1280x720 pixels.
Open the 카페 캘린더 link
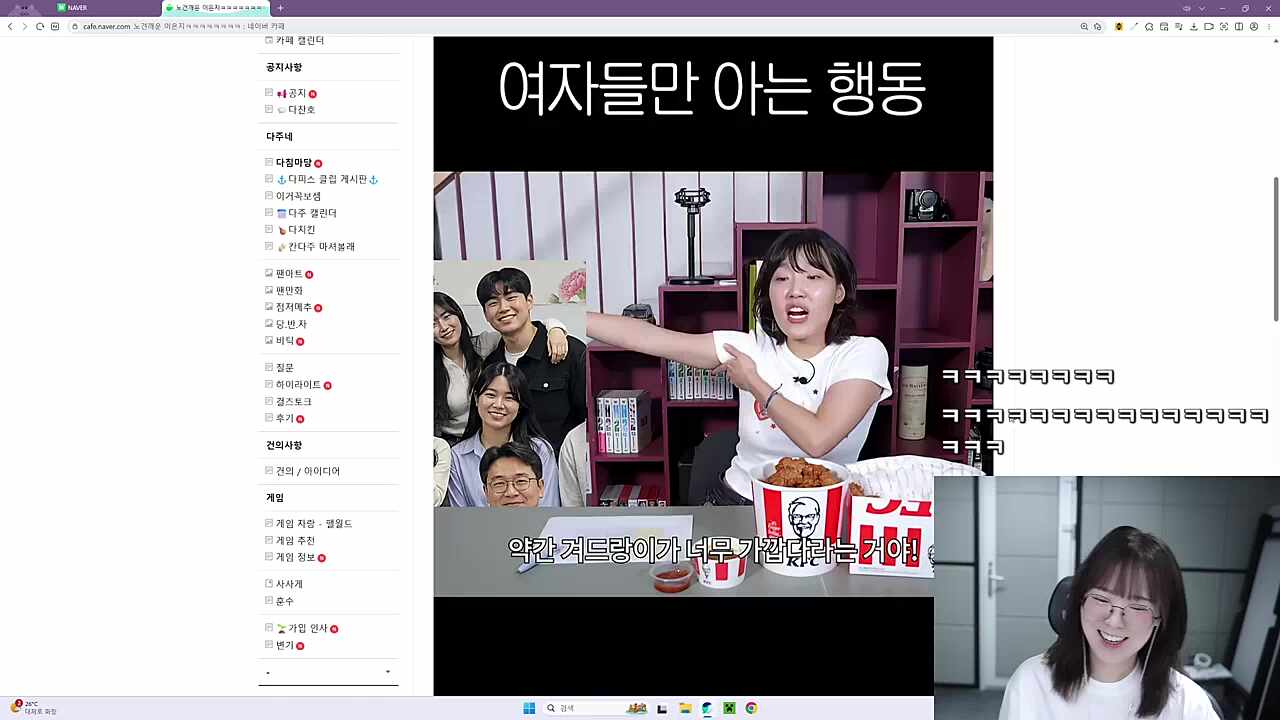pyautogui.click(x=300, y=40)
